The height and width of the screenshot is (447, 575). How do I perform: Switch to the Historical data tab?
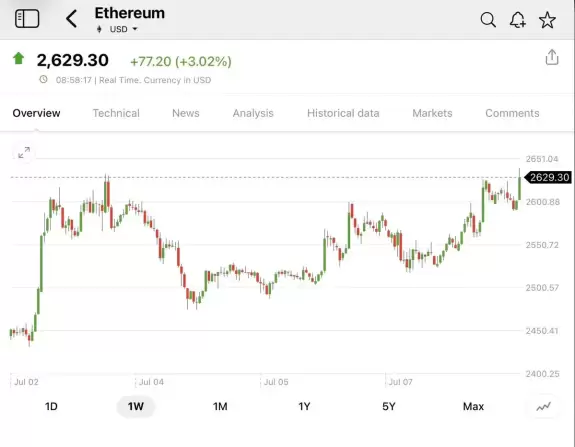[x=343, y=113]
